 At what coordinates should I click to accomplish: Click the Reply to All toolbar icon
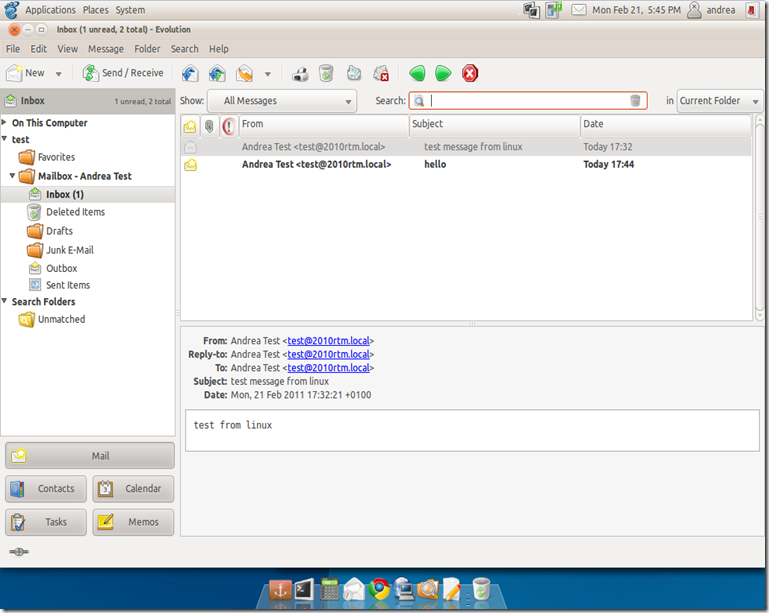tap(217, 74)
